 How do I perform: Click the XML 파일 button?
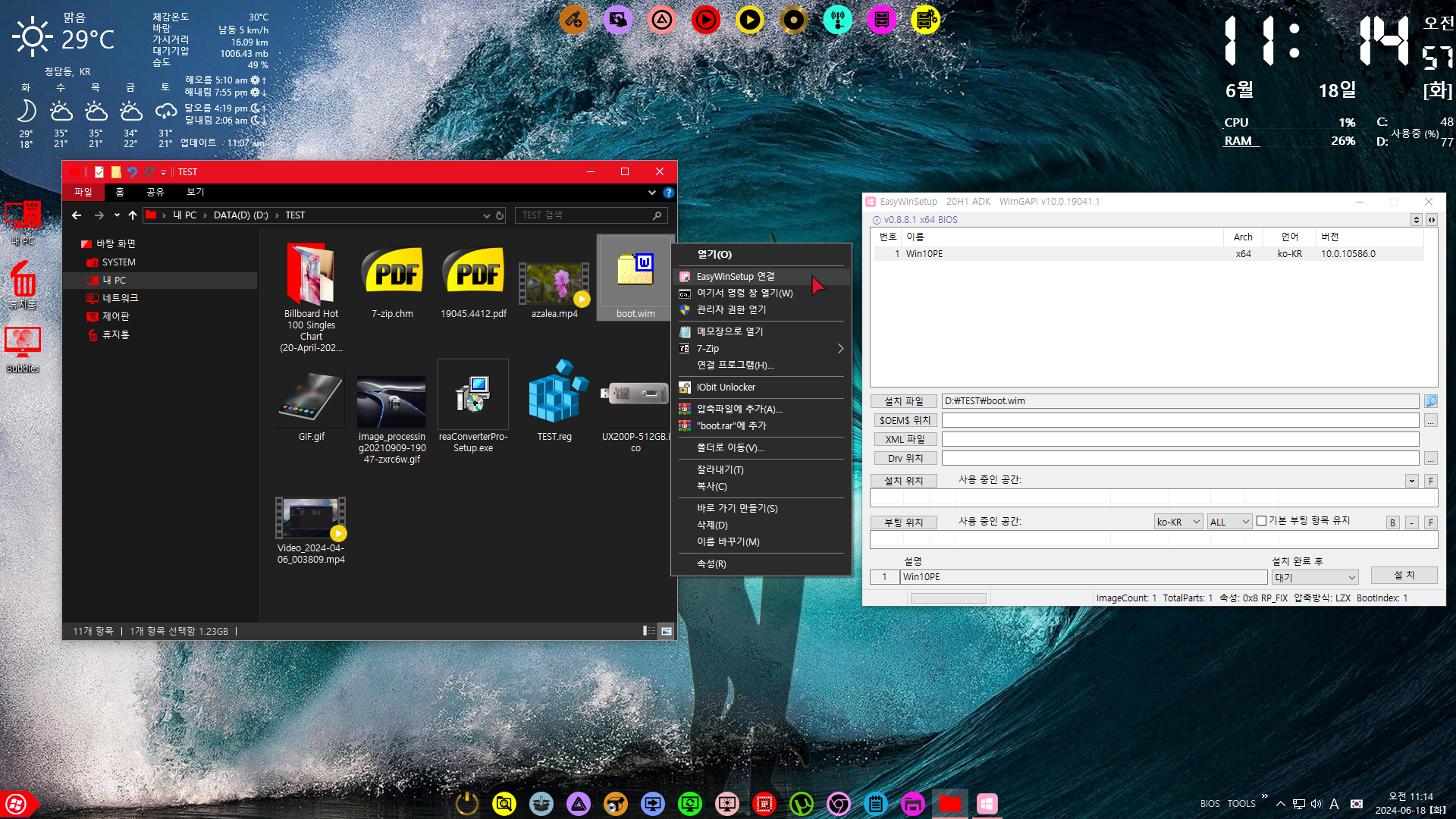point(904,439)
